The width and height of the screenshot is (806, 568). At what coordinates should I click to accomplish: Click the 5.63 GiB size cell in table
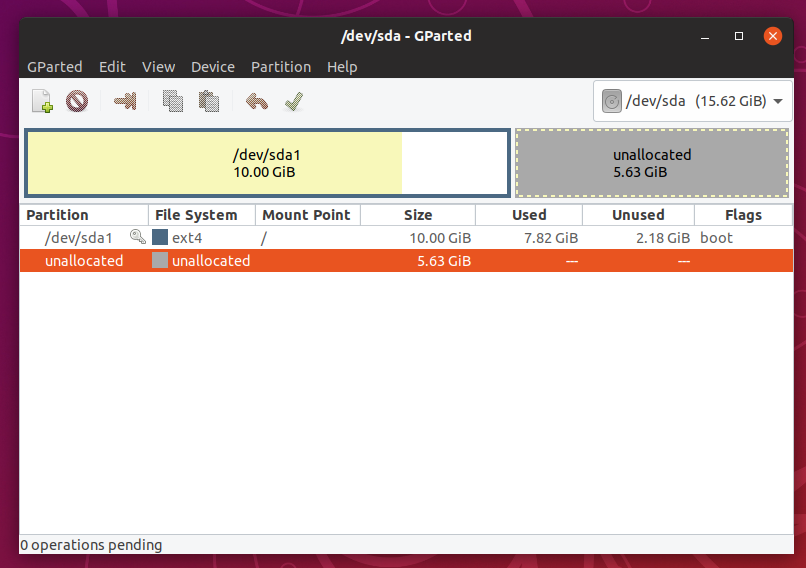pyautogui.click(x=444, y=261)
